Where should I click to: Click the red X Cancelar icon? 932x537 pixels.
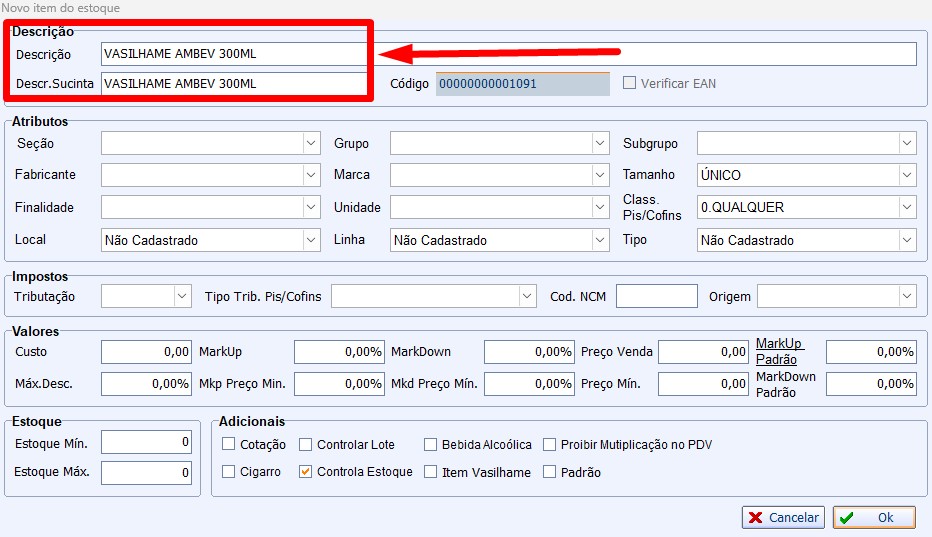tap(755, 517)
